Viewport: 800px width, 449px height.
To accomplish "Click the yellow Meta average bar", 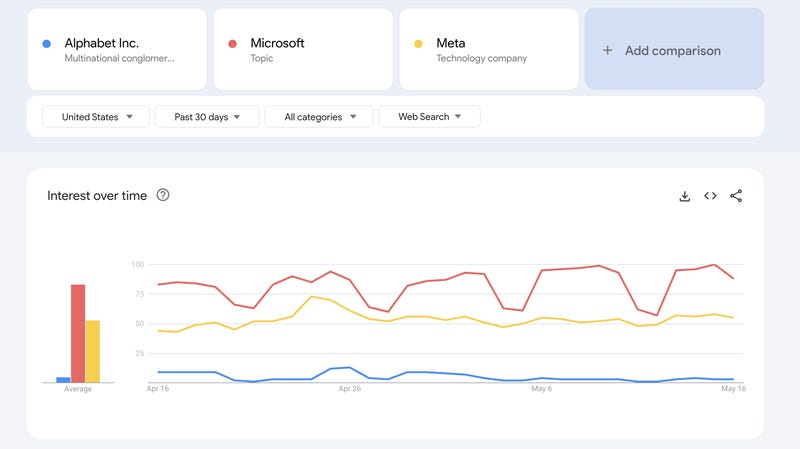I will [x=93, y=352].
